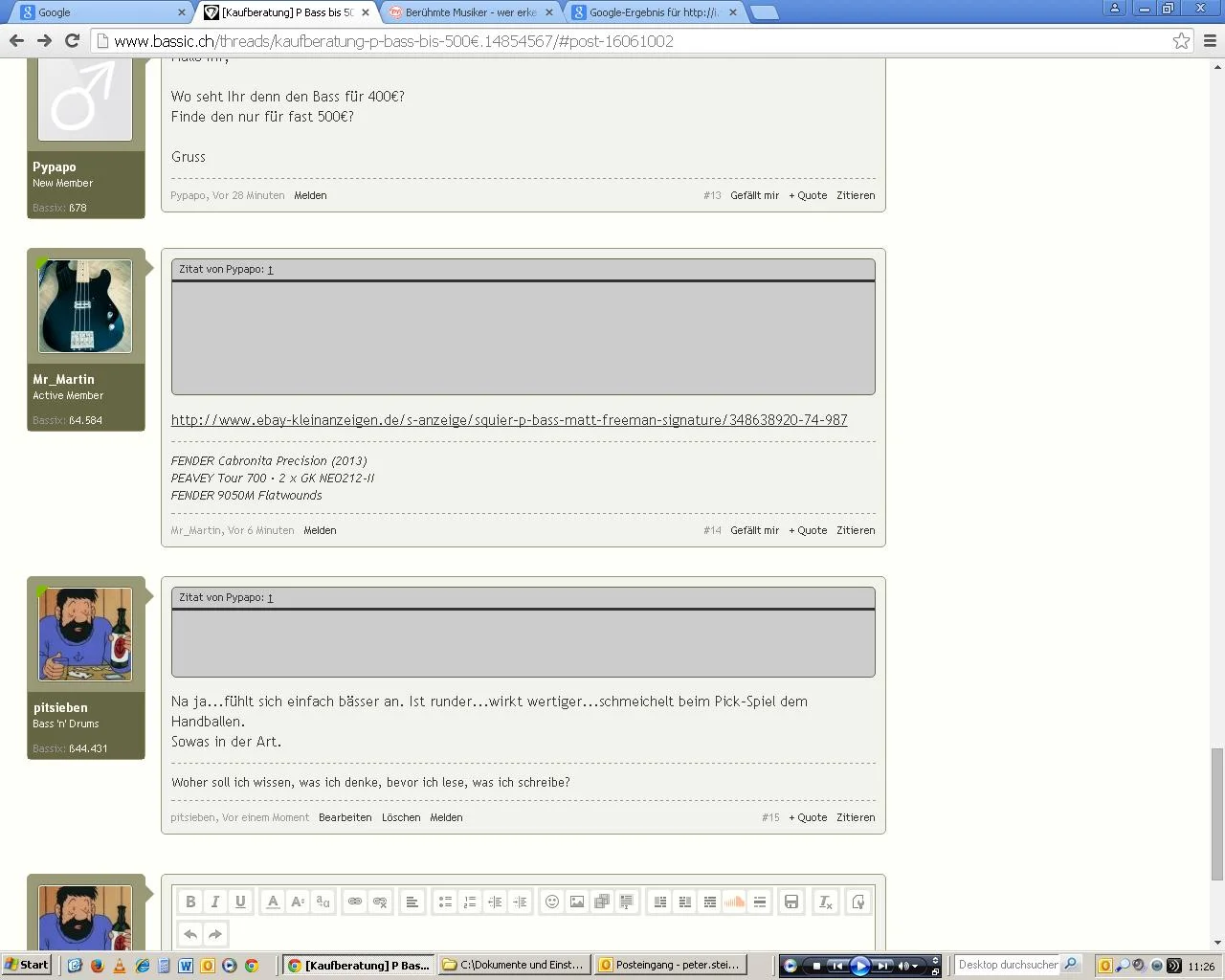Open the ebay-kleinanzeigen Squier P-Bass link
Image resolution: width=1225 pixels, height=980 pixels.
[509, 420]
